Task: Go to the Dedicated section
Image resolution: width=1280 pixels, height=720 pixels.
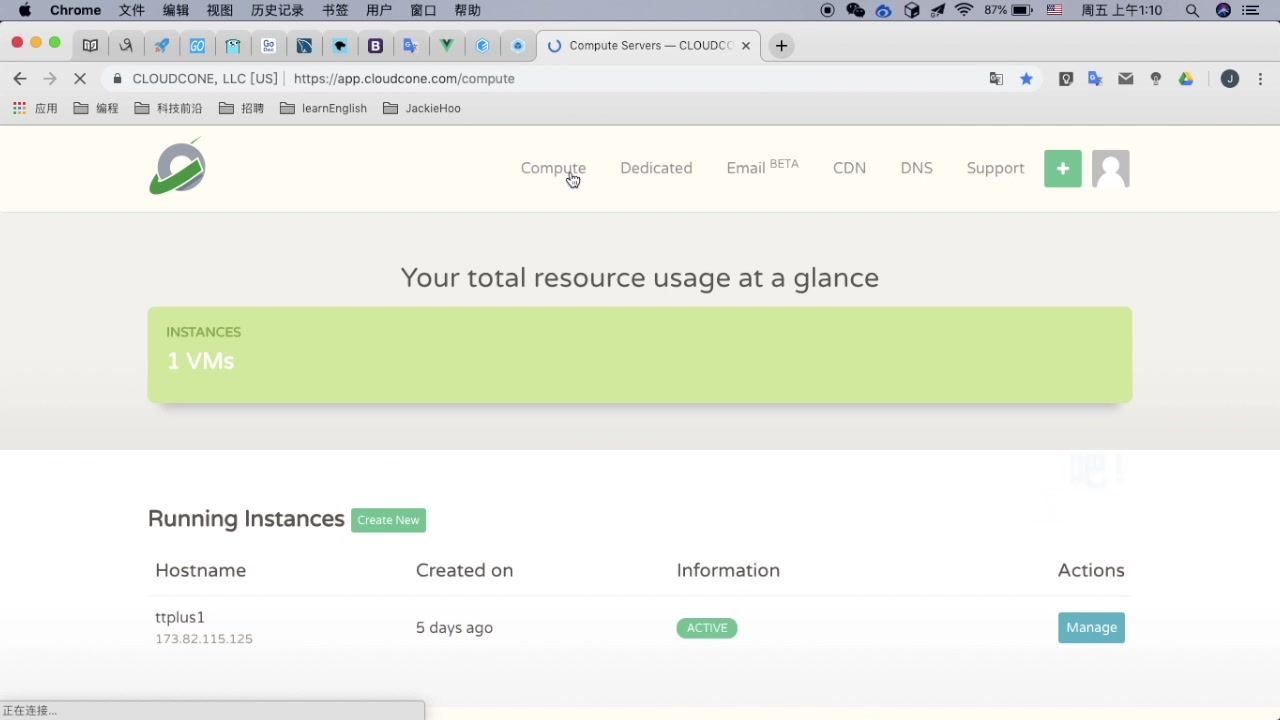Action: [656, 168]
